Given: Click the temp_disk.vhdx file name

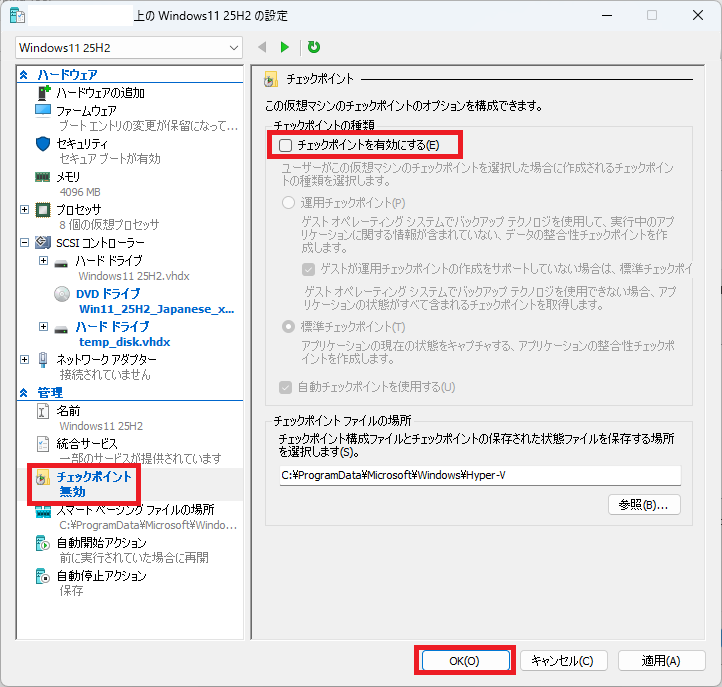Looking at the screenshot, I should pyautogui.click(x=125, y=342).
